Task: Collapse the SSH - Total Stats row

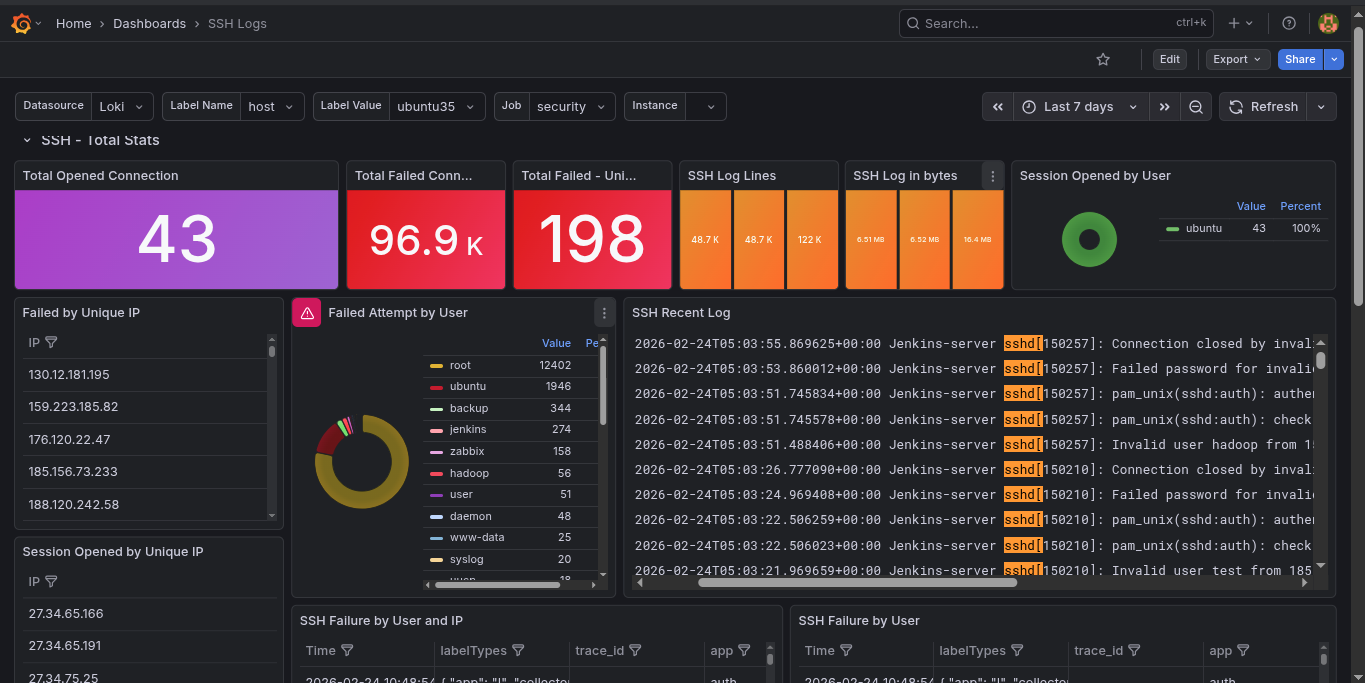Action: pyautogui.click(x=25, y=140)
